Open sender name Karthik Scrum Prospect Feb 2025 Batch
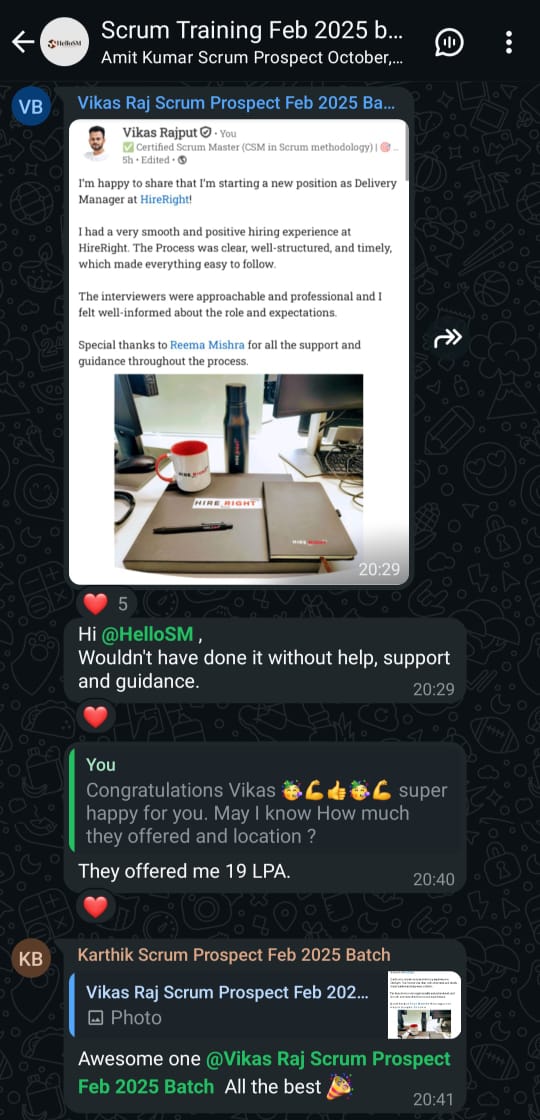The width and height of the screenshot is (540, 1120). point(234,955)
